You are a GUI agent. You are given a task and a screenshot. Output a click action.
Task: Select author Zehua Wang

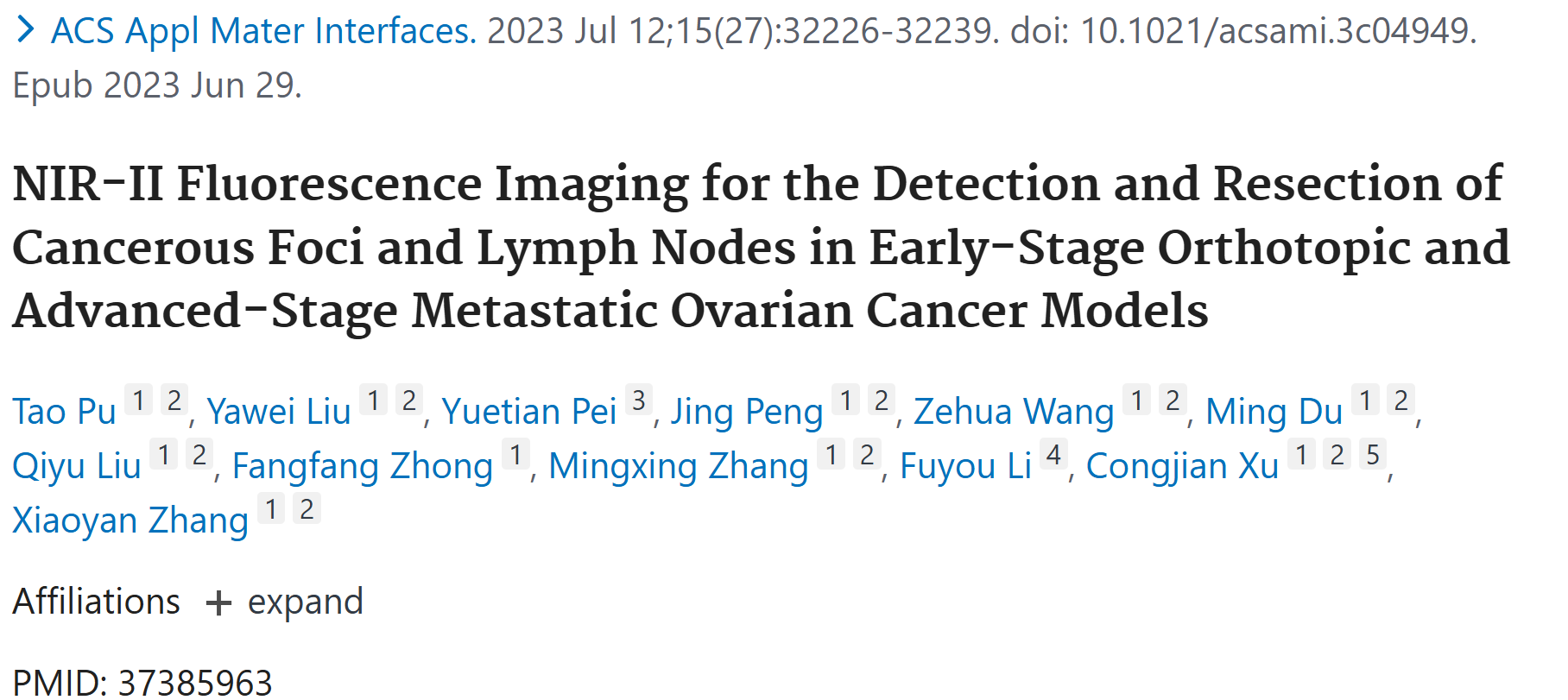(x=1014, y=412)
